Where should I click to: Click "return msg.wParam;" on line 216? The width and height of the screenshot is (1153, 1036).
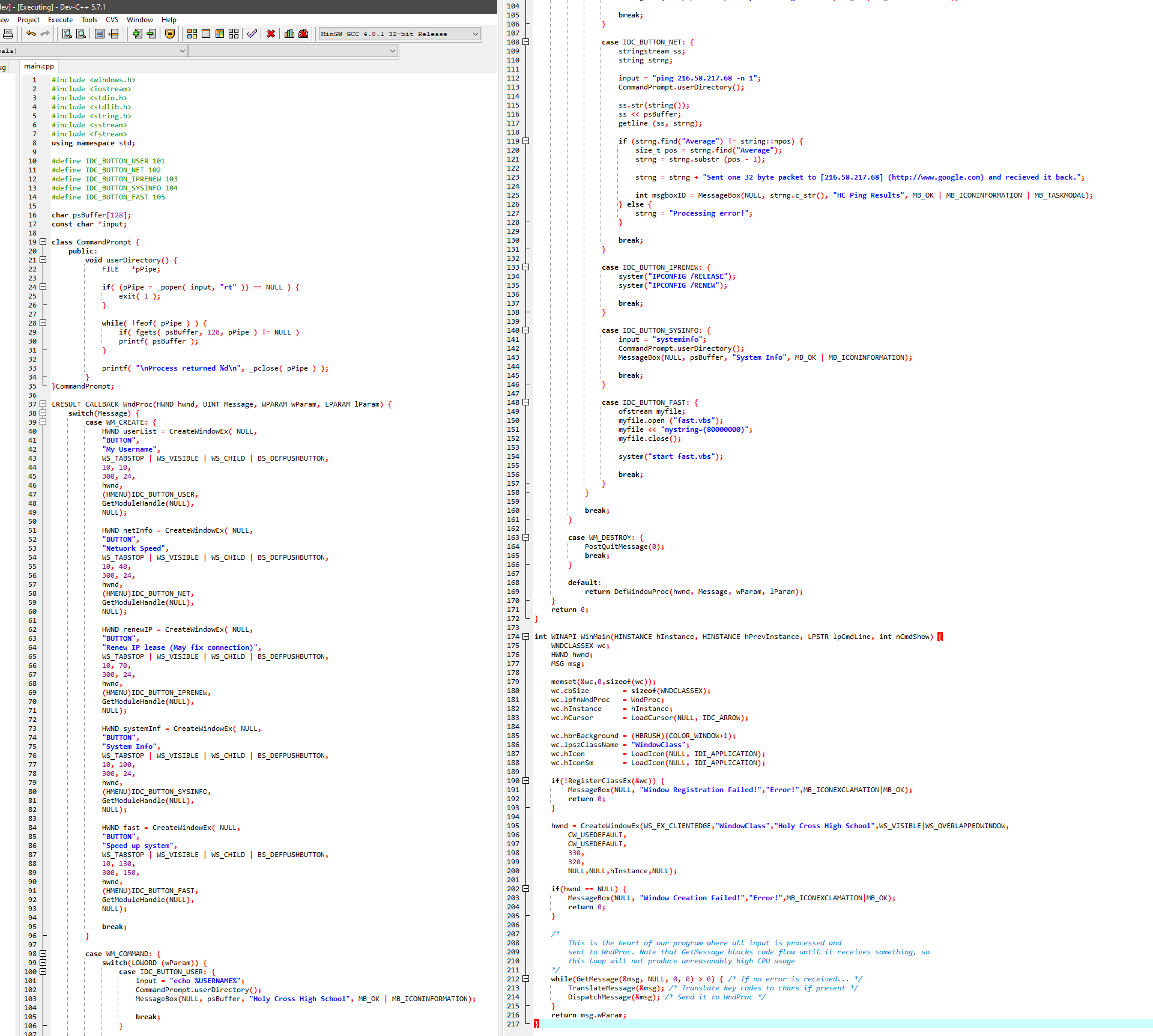tap(589, 1015)
